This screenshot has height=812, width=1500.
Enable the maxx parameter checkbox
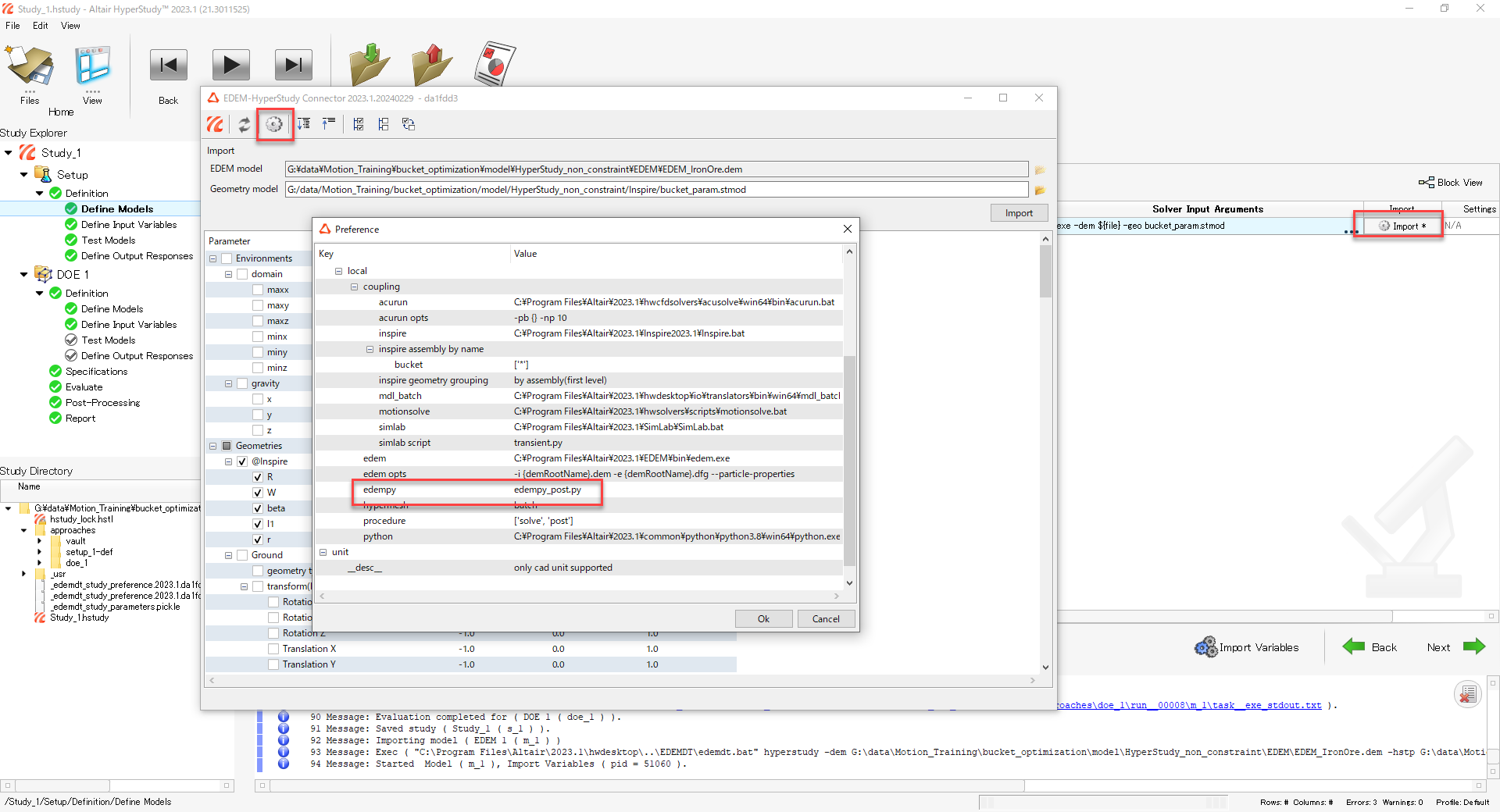pos(258,290)
